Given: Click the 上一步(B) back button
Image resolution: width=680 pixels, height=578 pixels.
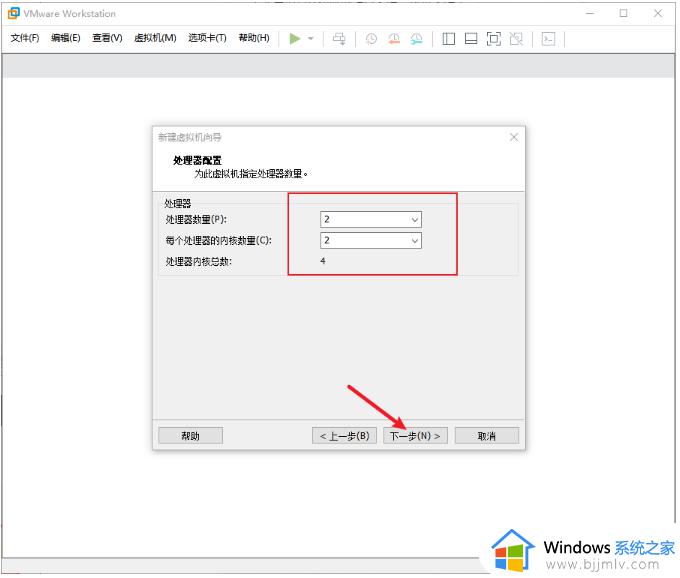Looking at the screenshot, I should pos(344,436).
